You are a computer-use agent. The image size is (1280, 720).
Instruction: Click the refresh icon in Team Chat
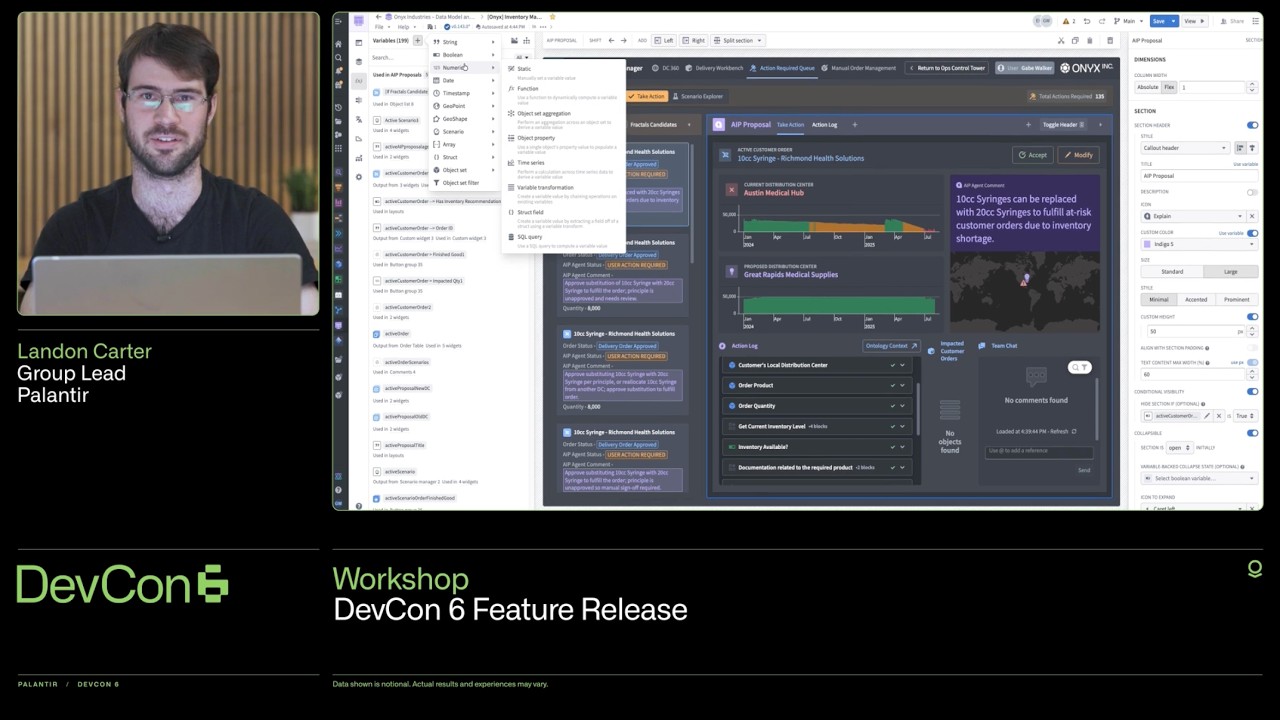point(1074,431)
